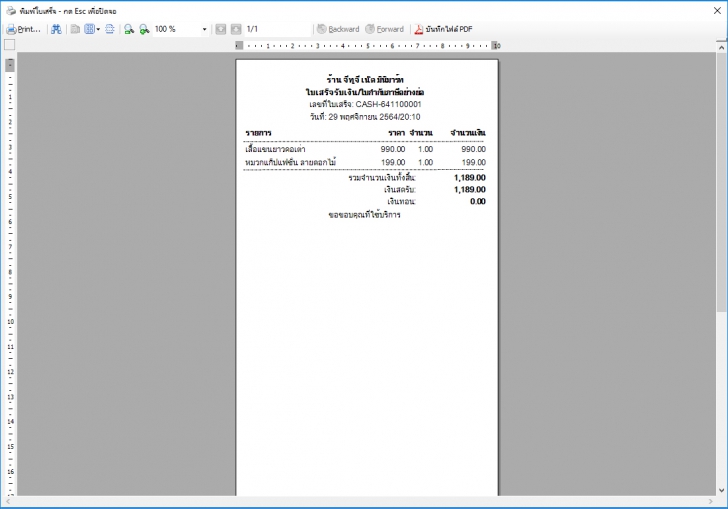Save file as PDF button
The height and width of the screenshot is (509, 728).
point(443,29)
